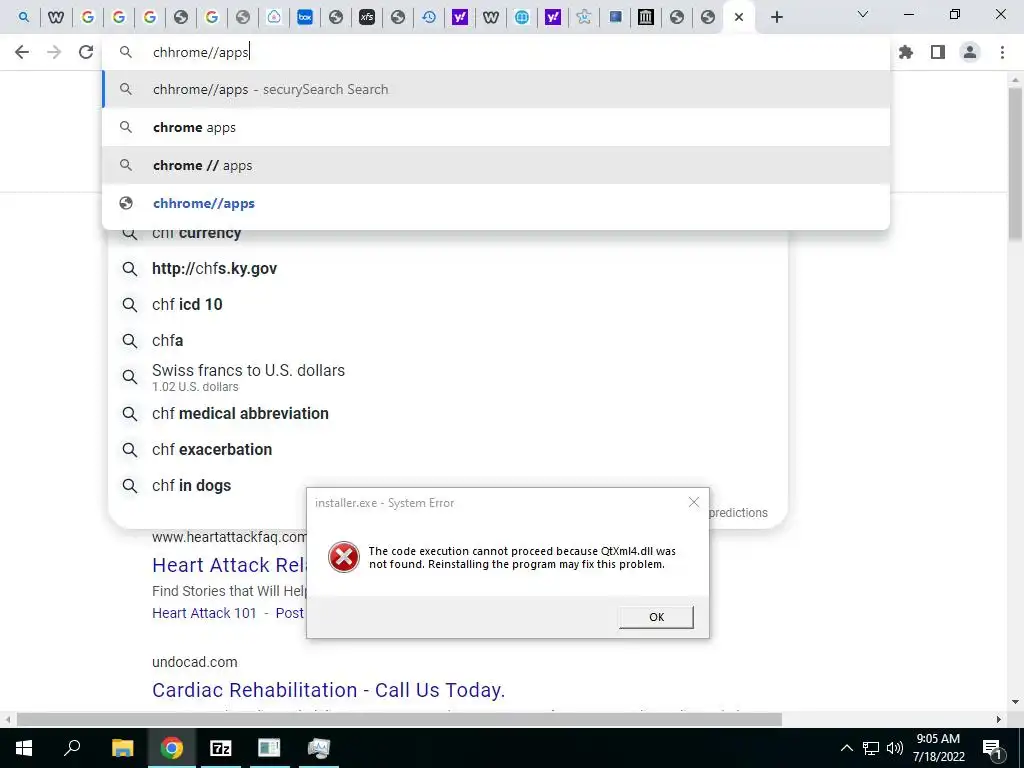Click the search icon next to 'chf in dogs'
Screen dimensions: 1024x768
[130, 486]
